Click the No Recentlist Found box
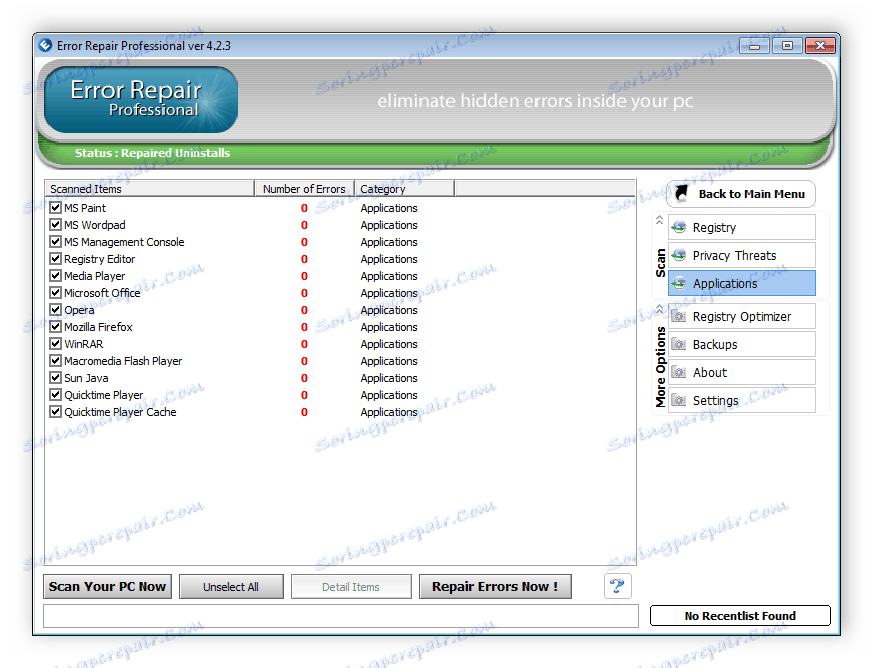The image size is (873, 668). pyautogui.click(x=740, y=615)
